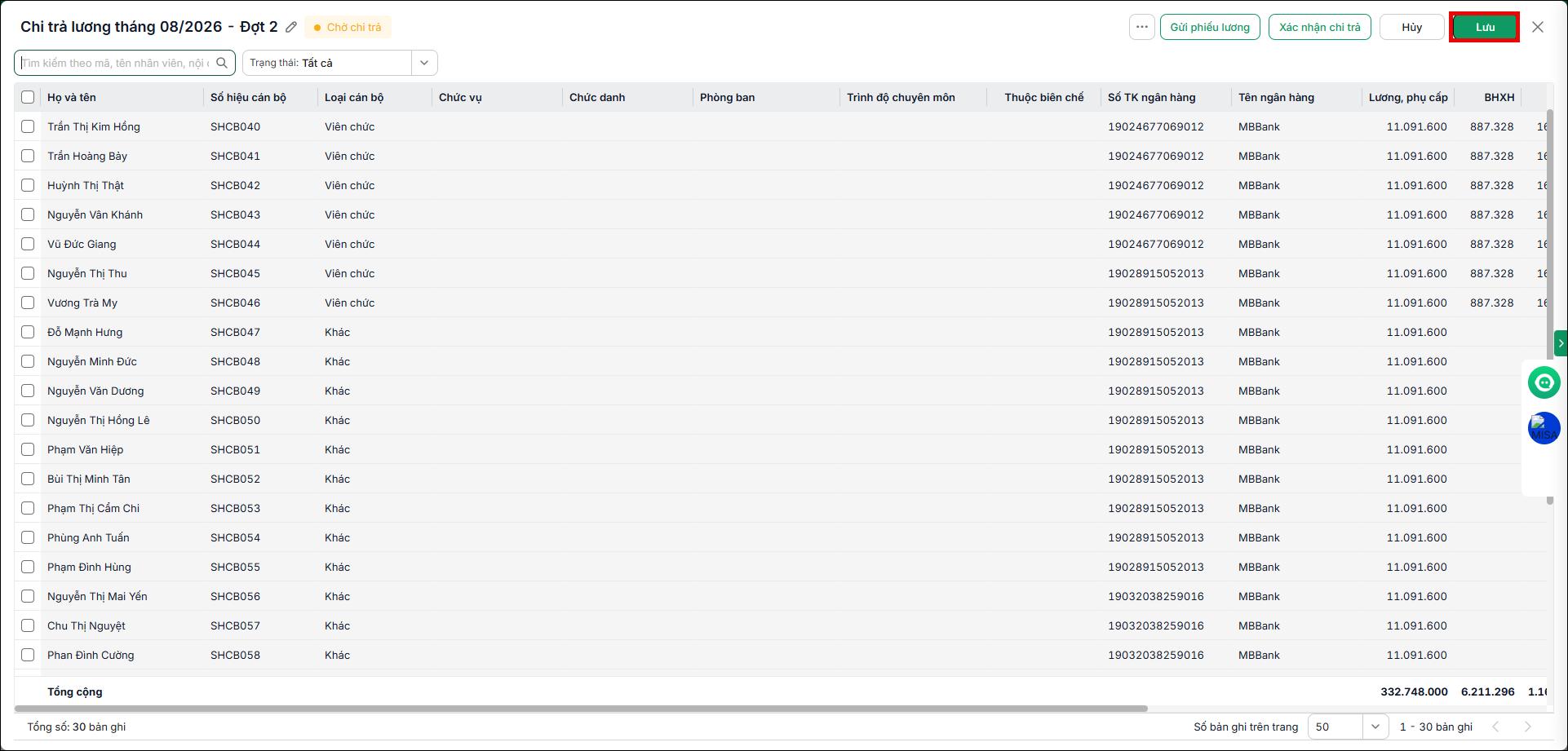Focus the employee search input field
The image size is (1568, 751).
point(115,63)
